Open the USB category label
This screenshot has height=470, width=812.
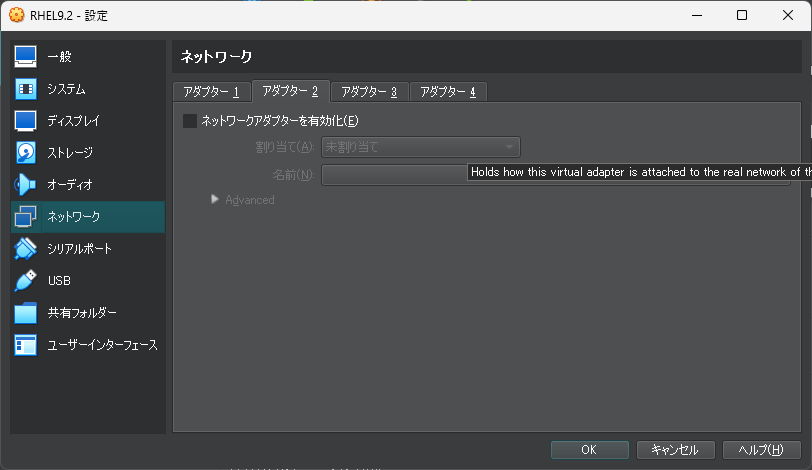59,281
